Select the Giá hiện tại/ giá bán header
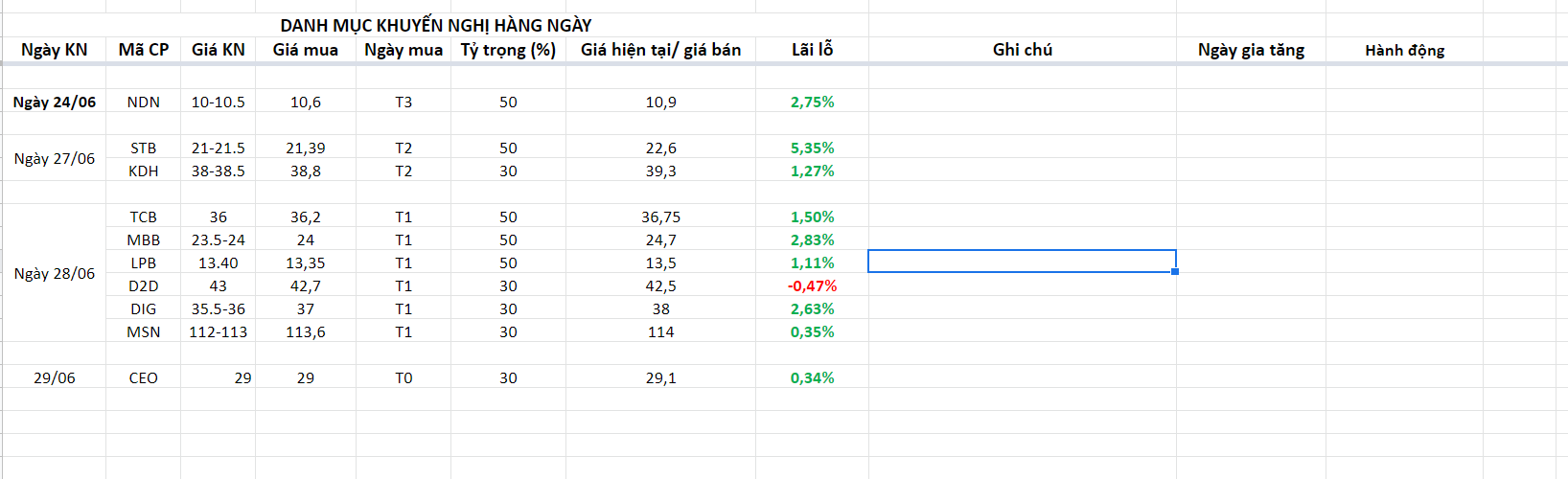Viewport: 1568px width, 479px height. (661, 50)
